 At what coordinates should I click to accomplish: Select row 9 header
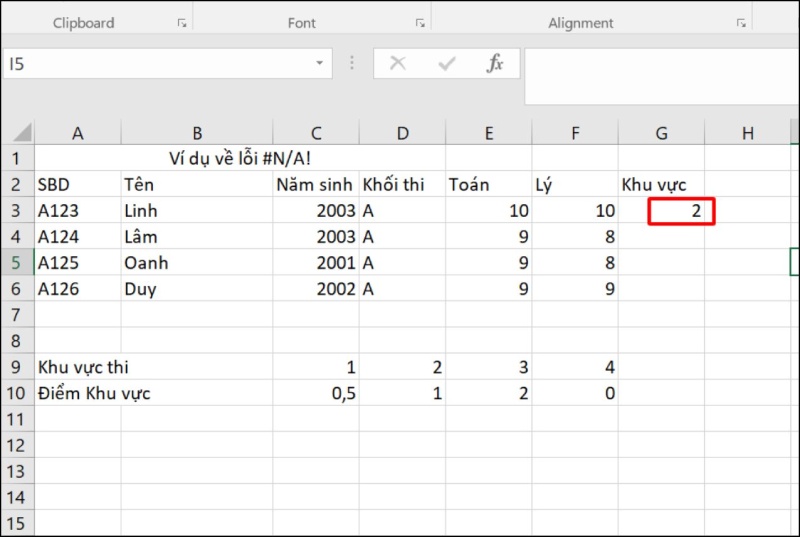(x=17, y=367)
